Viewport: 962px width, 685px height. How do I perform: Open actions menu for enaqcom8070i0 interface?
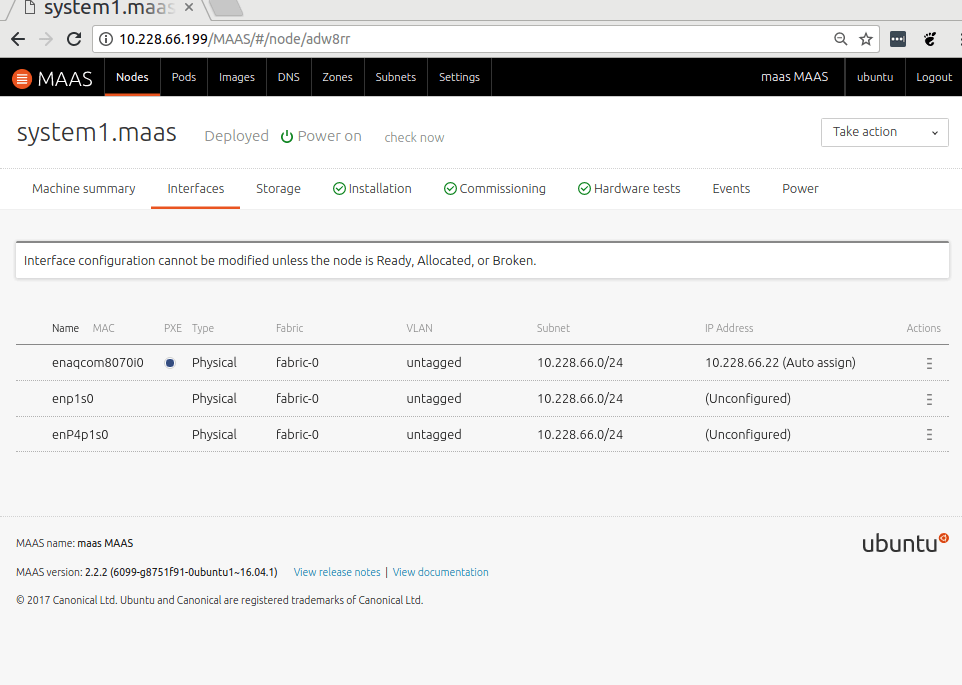(929, 363)
